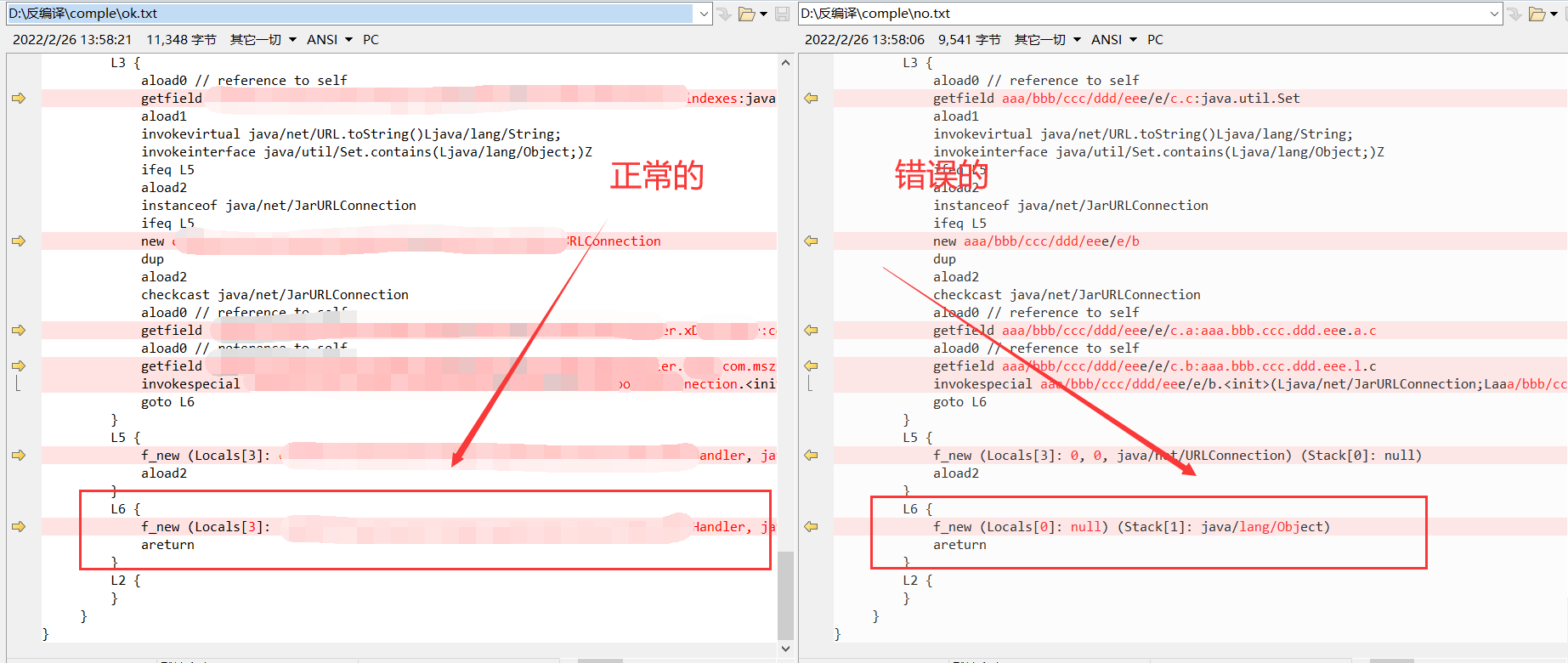The width and height of the screenshot is (1568, 663).
Task: Copy left getfield 'com.msz' line to right
Action: [x=19, y=366]
